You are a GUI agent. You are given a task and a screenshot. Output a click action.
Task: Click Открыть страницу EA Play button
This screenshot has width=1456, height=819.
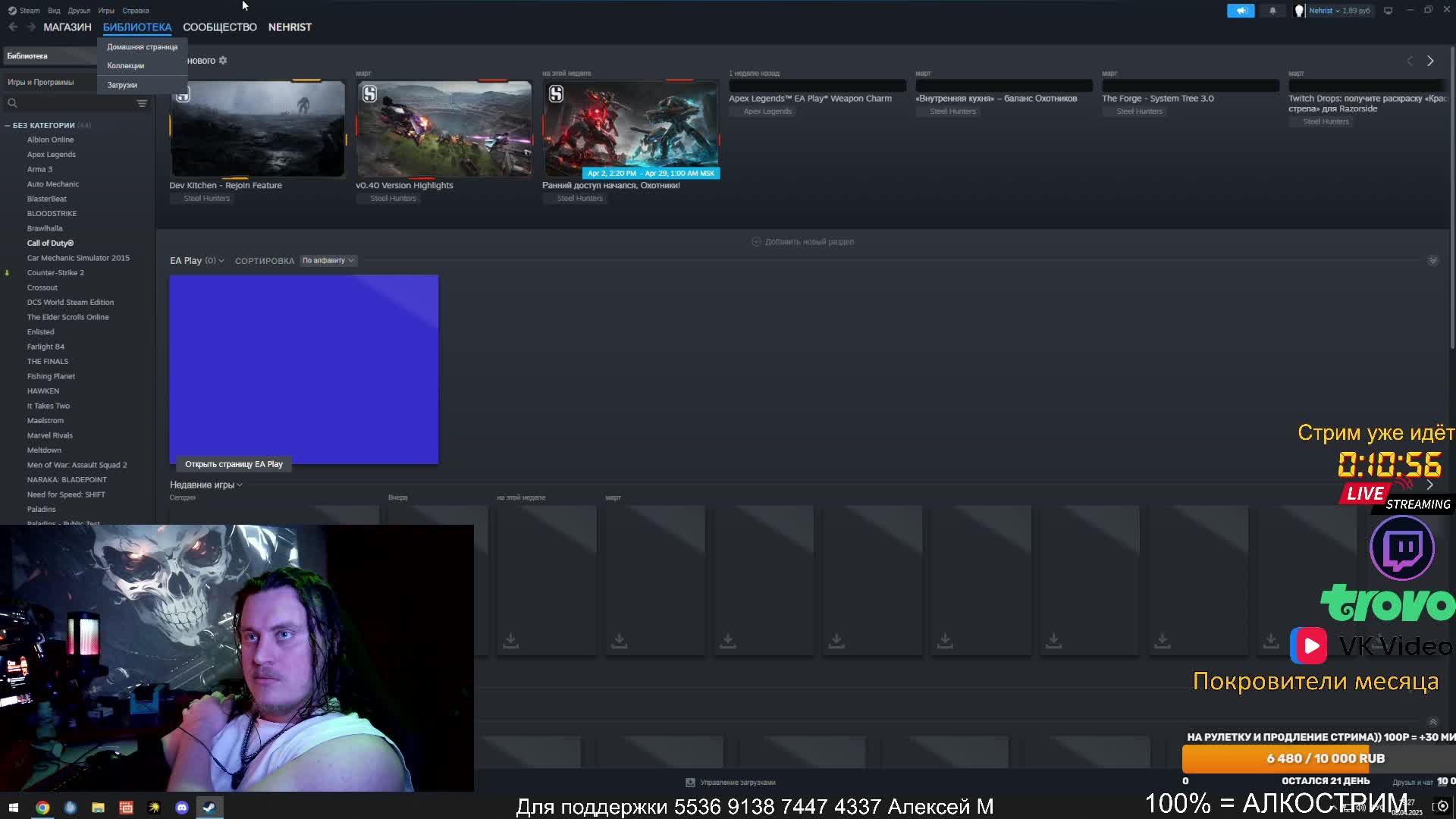click(x=234, y=464)
